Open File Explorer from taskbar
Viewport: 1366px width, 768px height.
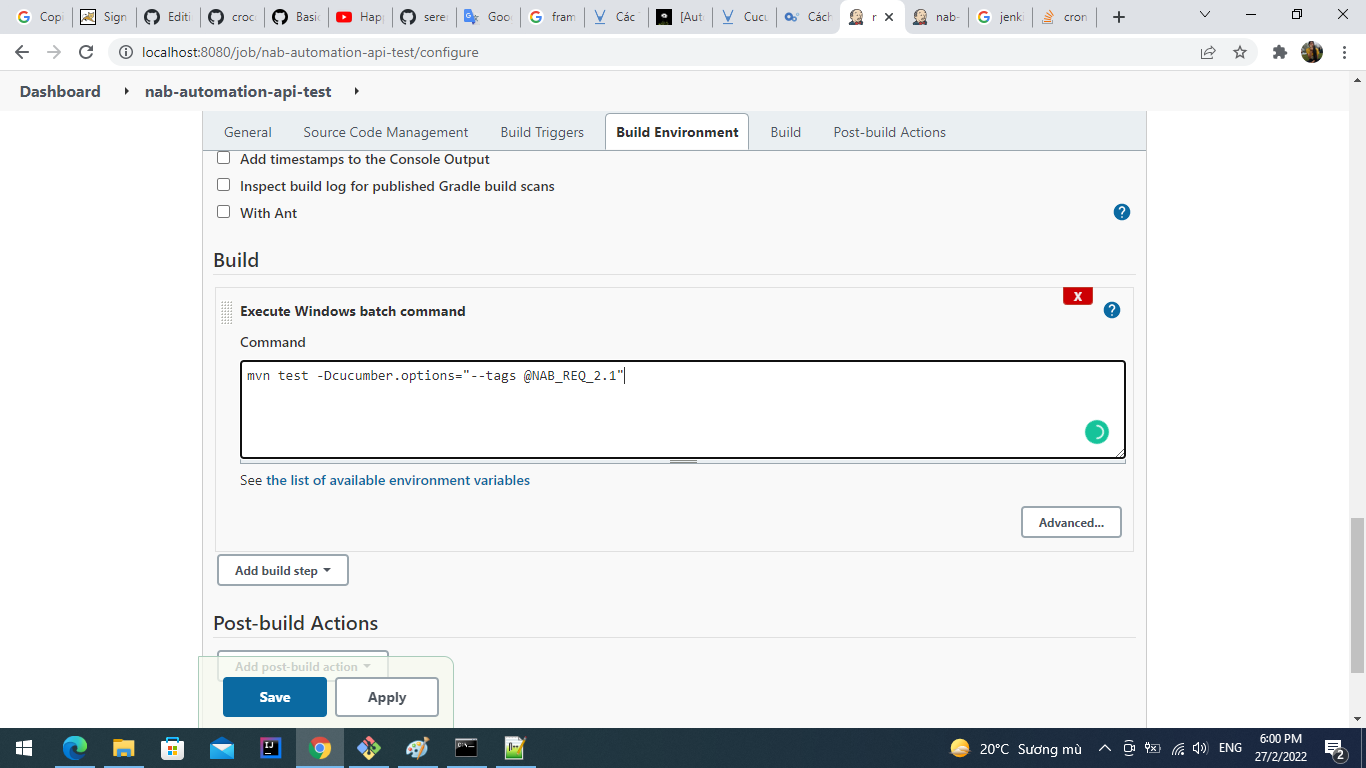pyautogui.click(x=124, y=748)
